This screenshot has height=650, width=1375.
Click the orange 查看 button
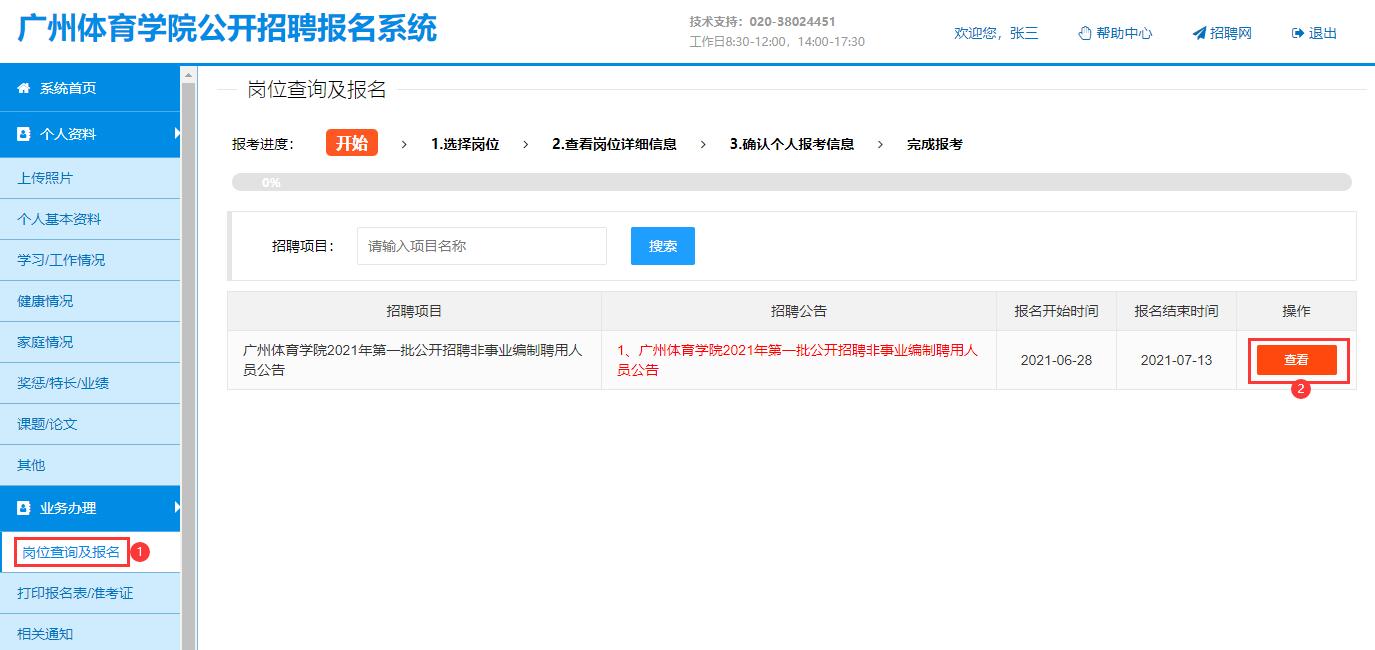click(1296, 360)
